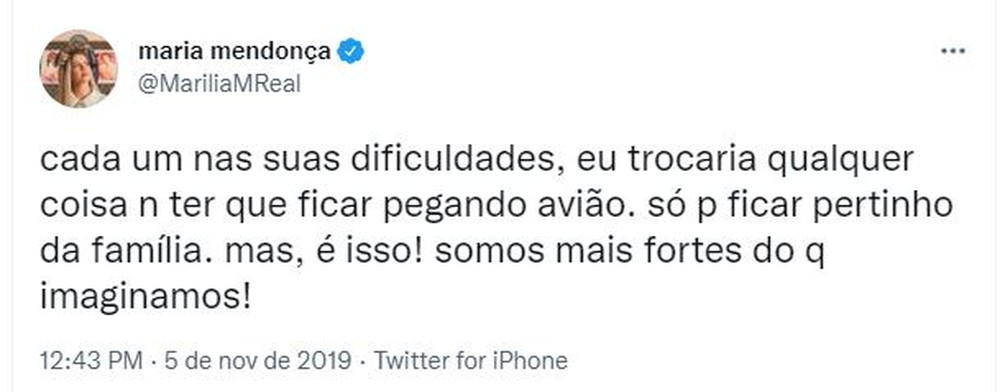
Task: Open the Twitter for iPhone source link
Action: (469, 361)
